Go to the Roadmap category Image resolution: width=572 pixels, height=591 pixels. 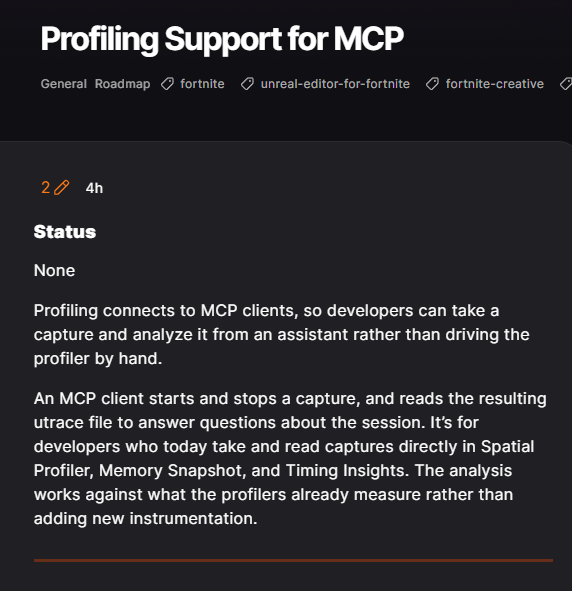tap(122, 84)
